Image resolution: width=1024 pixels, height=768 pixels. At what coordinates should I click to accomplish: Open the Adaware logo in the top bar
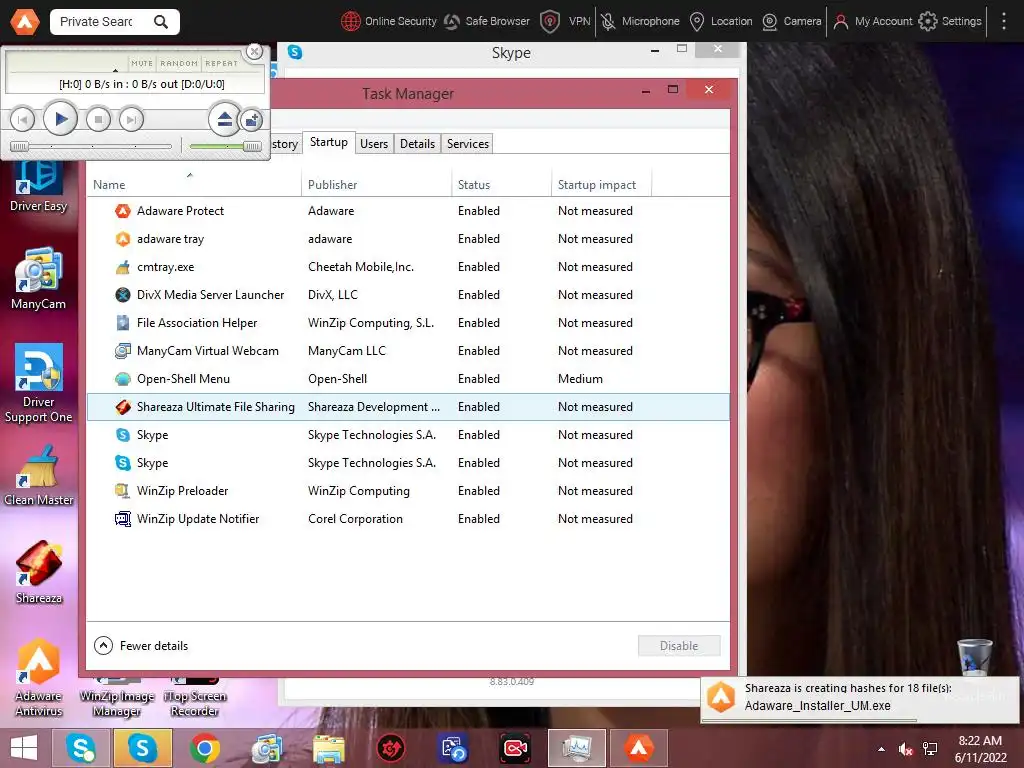coord(25,22)
